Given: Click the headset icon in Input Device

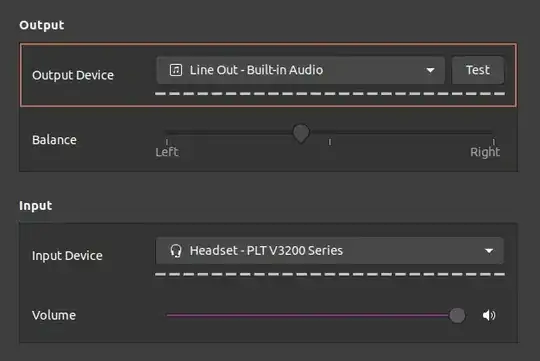Looking at the screenshot, I should point(176,251).
